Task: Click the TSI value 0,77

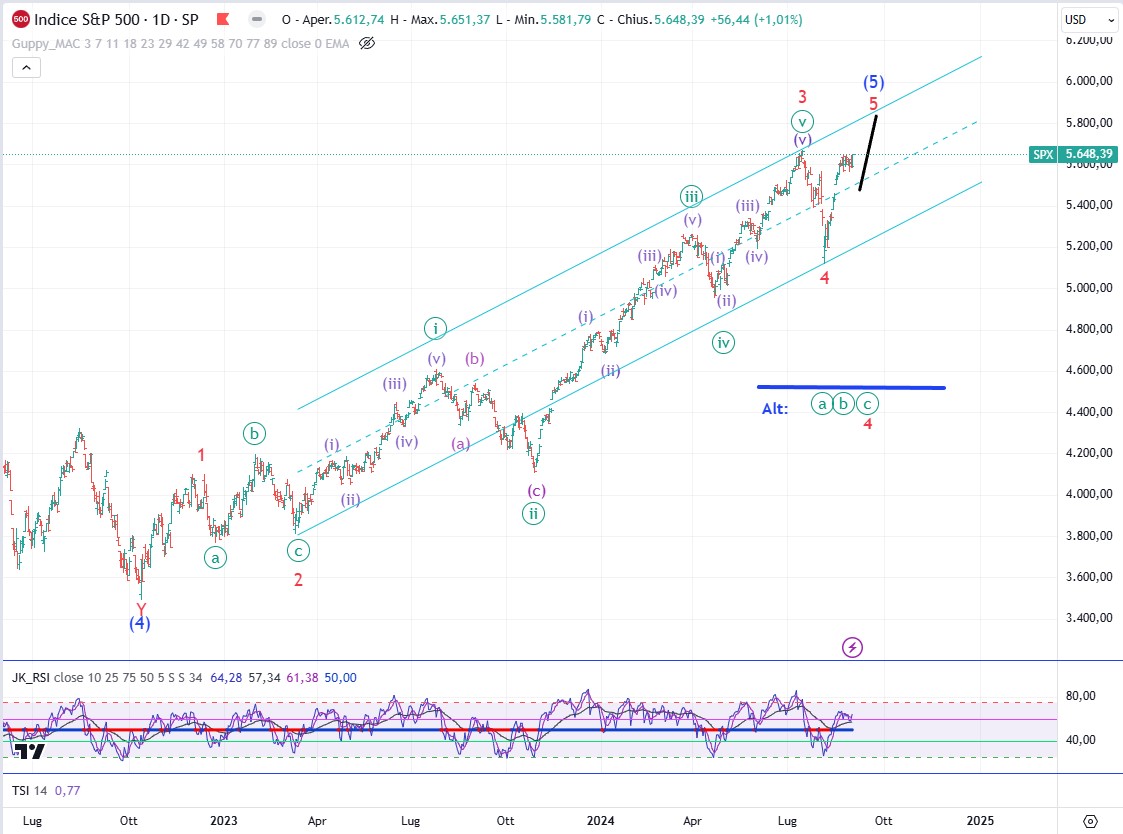Action: (x=67, y=791)
